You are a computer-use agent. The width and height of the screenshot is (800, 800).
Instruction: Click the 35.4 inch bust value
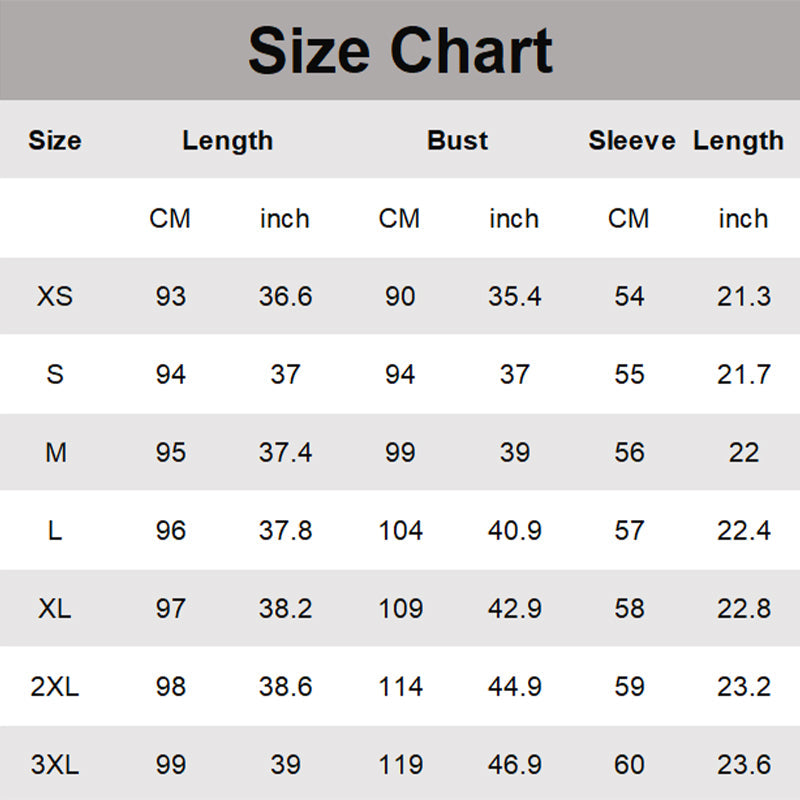[x=514, y=296]
